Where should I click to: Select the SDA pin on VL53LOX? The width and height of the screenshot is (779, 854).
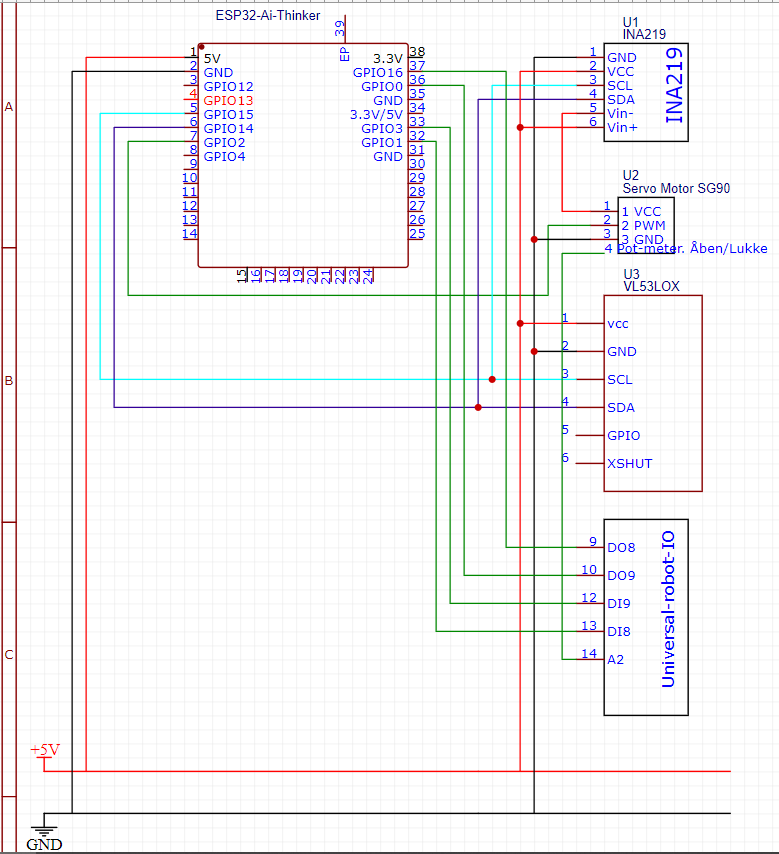pyautogui.click(x=621, y=408)
